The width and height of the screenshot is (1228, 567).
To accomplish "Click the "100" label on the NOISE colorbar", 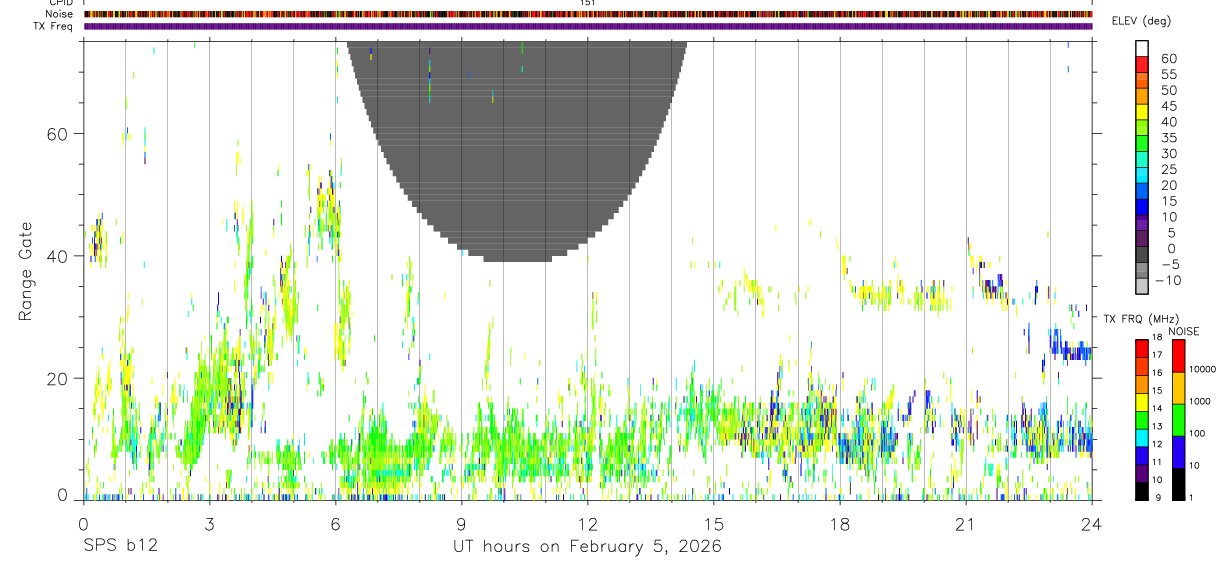I will [1198, 433].
